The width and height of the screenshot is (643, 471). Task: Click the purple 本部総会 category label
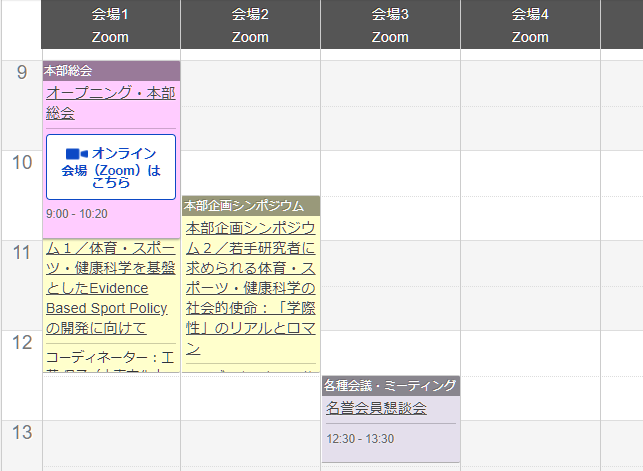[68, 71]
